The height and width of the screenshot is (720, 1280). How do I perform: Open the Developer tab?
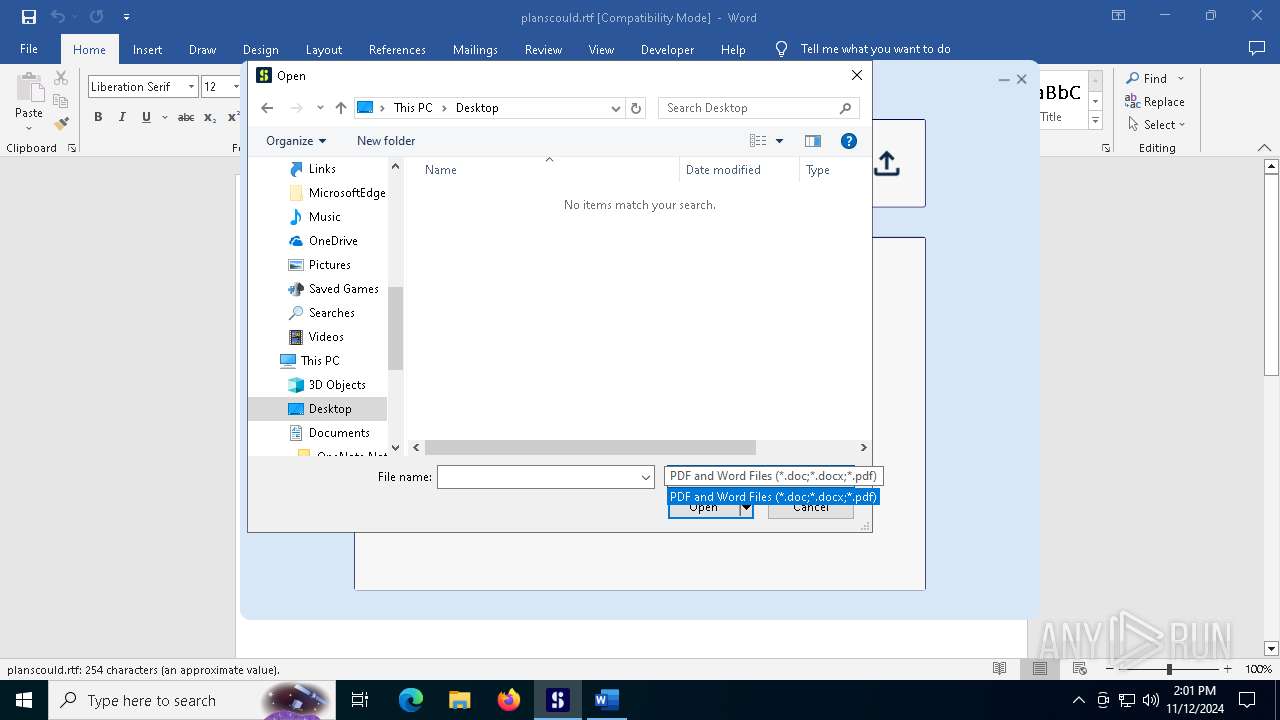[x=667, y=49]
